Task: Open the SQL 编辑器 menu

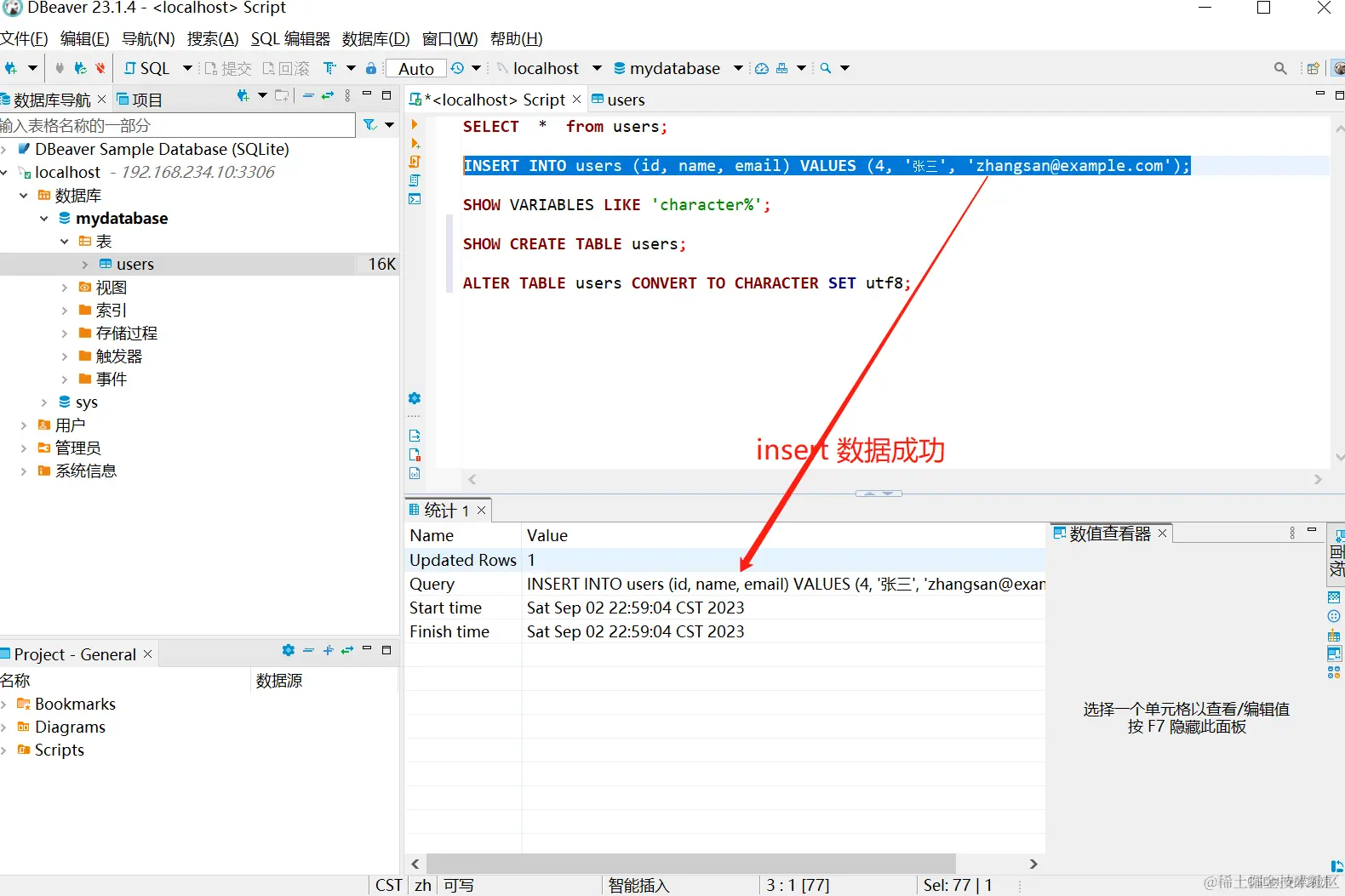Action: pyautogui.click(x=290, y=39)
